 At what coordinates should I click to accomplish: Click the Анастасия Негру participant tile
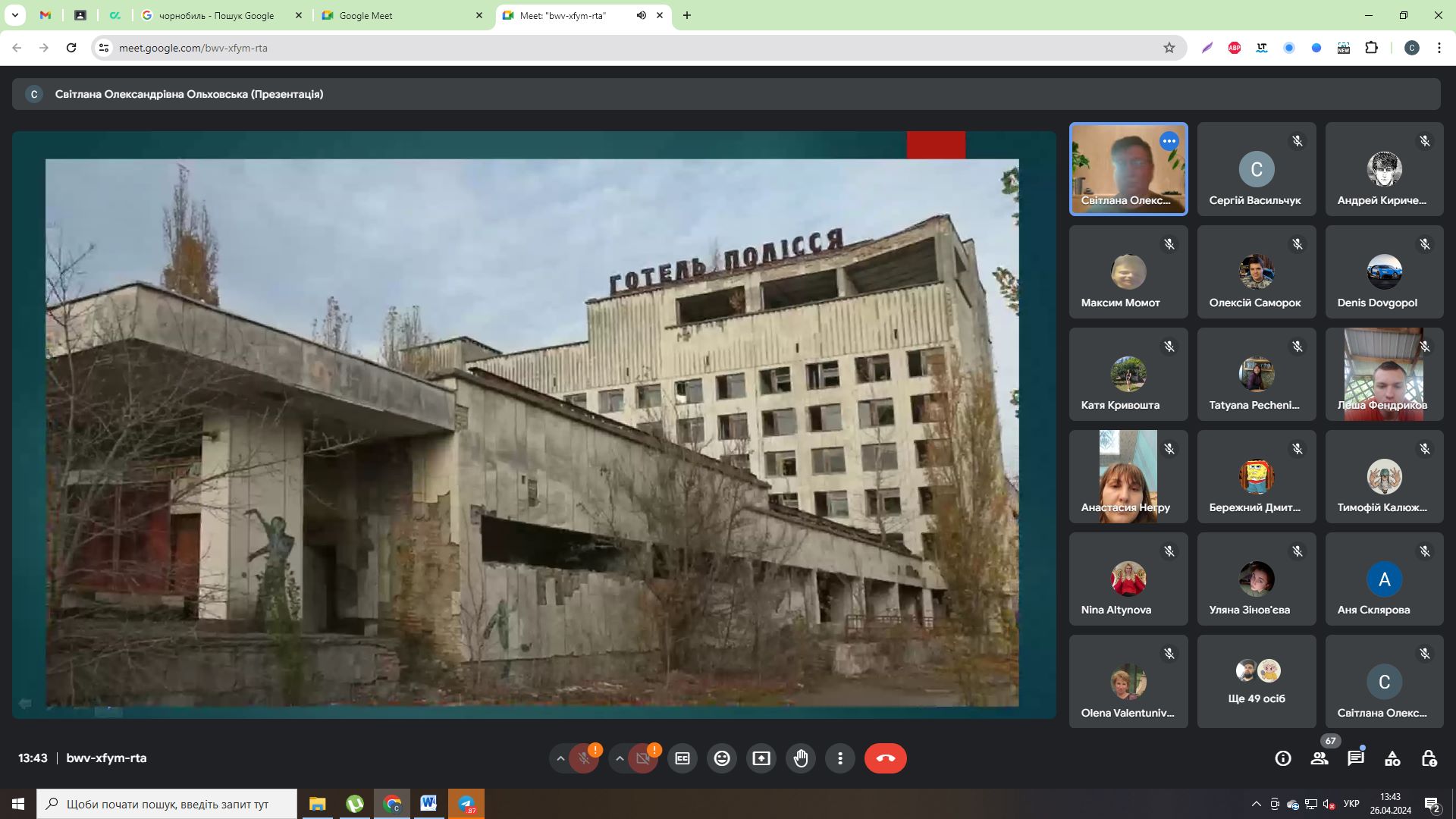point(1128,477)
